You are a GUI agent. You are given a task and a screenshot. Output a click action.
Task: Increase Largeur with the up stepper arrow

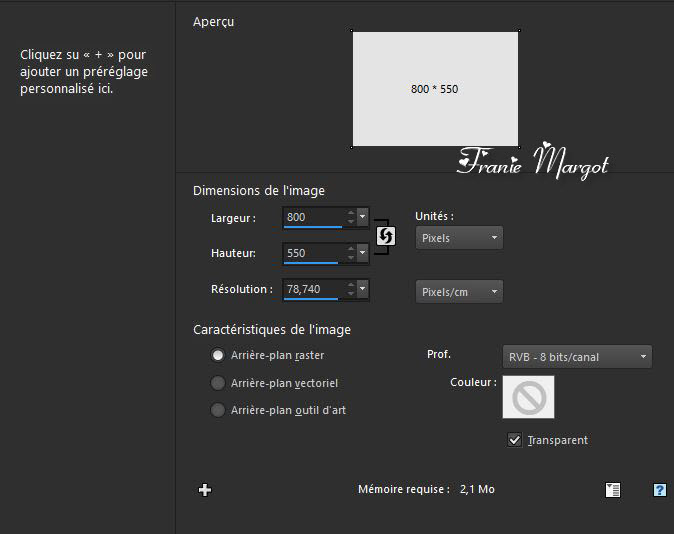click(x=350, y=213)
